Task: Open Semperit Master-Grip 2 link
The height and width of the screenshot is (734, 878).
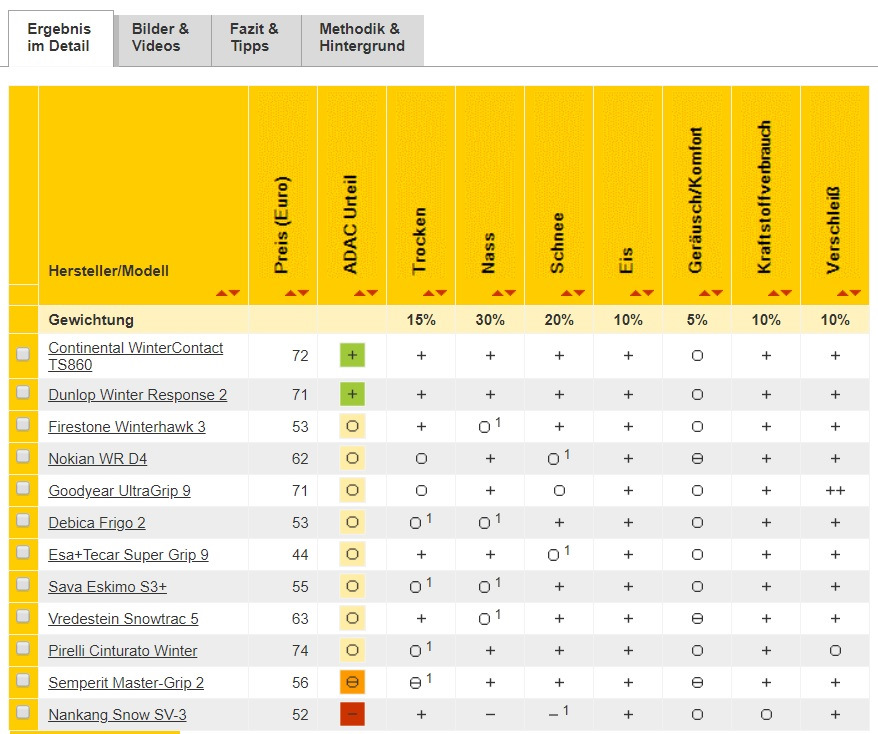Action: (126, 682)
